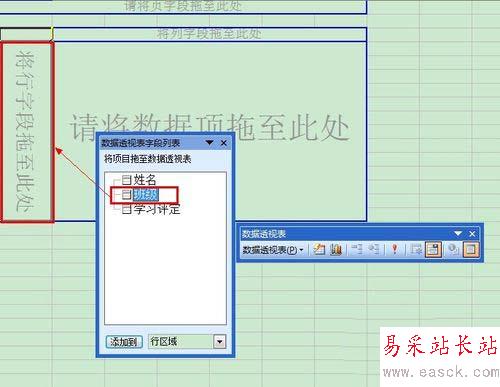This screenshot has height=387, width=500.
Task: Click the 学习评定 field icon
Action: pos(126,210)
